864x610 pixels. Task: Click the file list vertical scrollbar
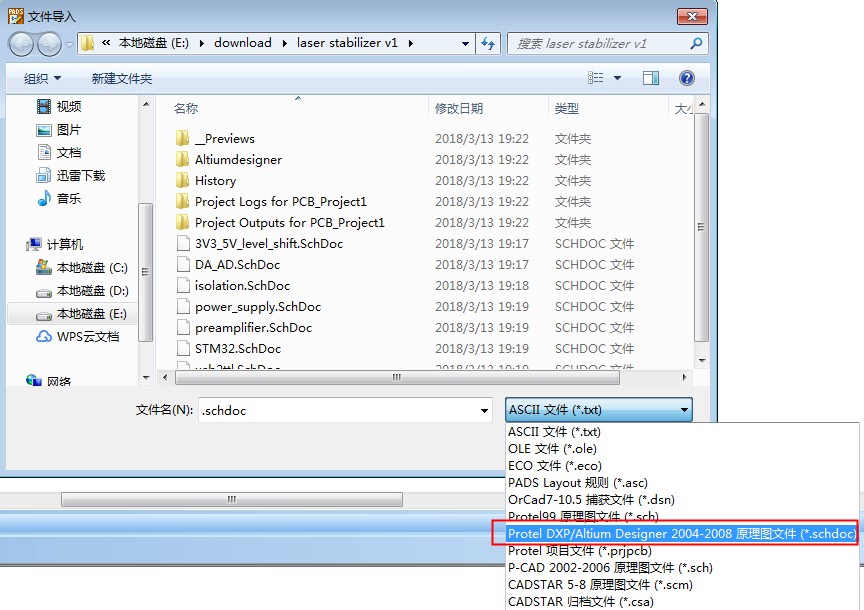701,228
